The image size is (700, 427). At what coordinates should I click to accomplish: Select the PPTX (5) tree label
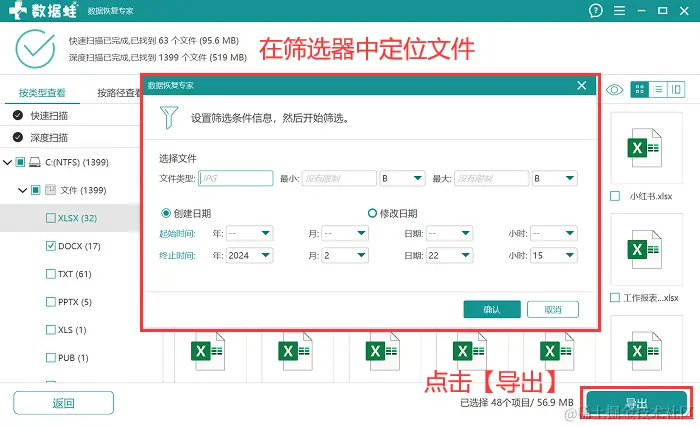(x=75, y=302)
